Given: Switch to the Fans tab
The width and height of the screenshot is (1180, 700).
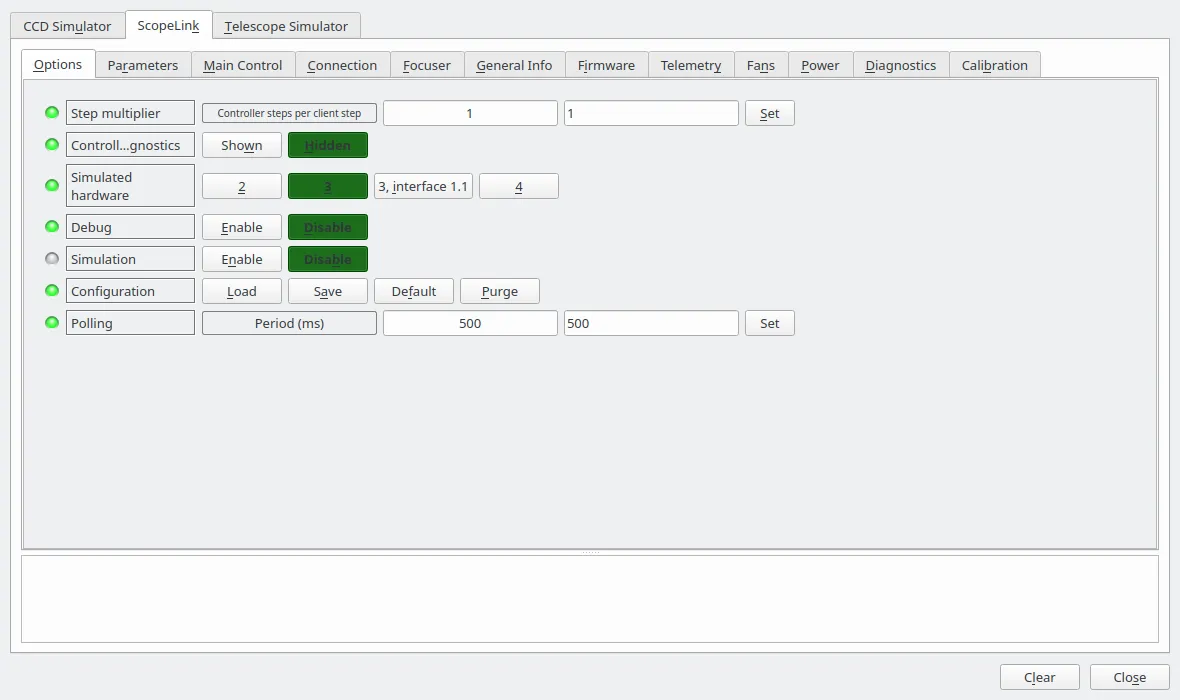Looking at the screenshot, I should [761, 65].
